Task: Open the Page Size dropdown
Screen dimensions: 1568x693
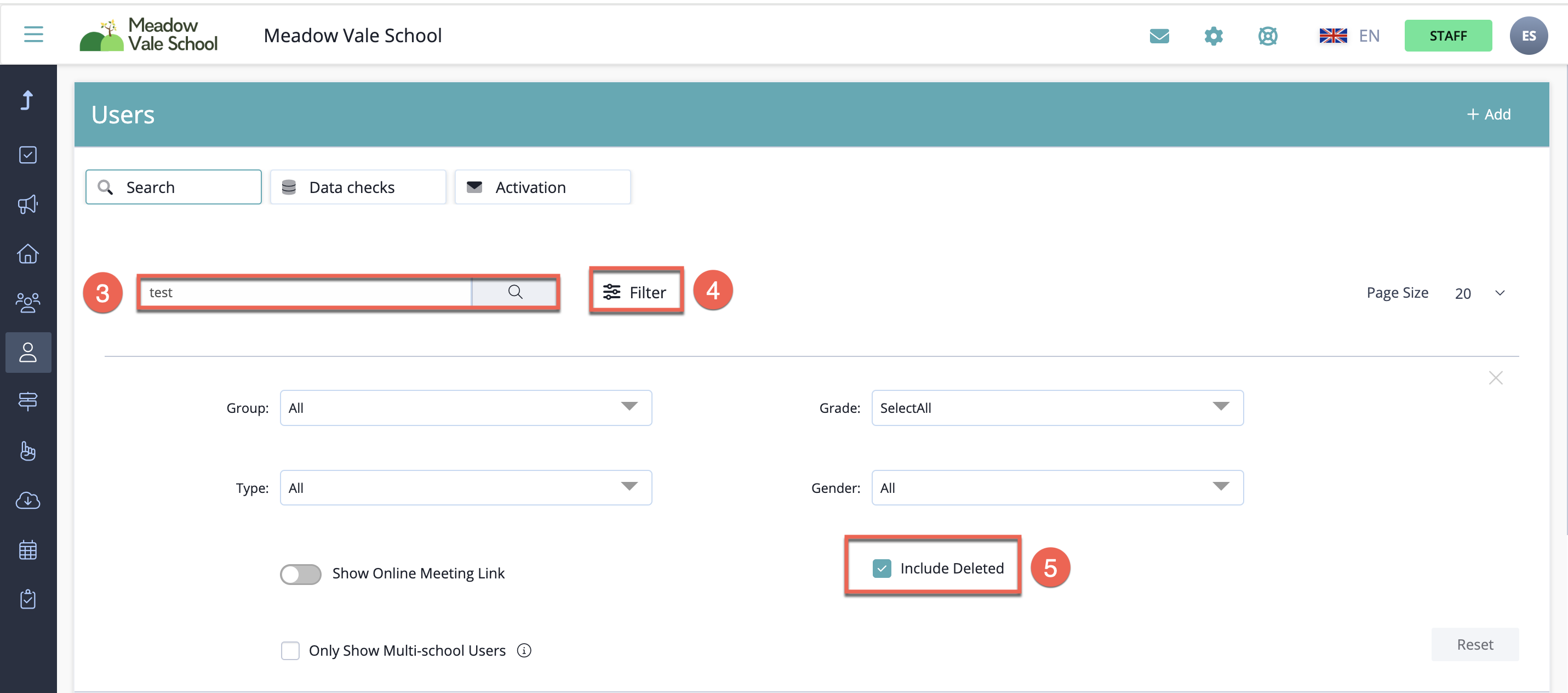Action: (x=1479, y=293)
